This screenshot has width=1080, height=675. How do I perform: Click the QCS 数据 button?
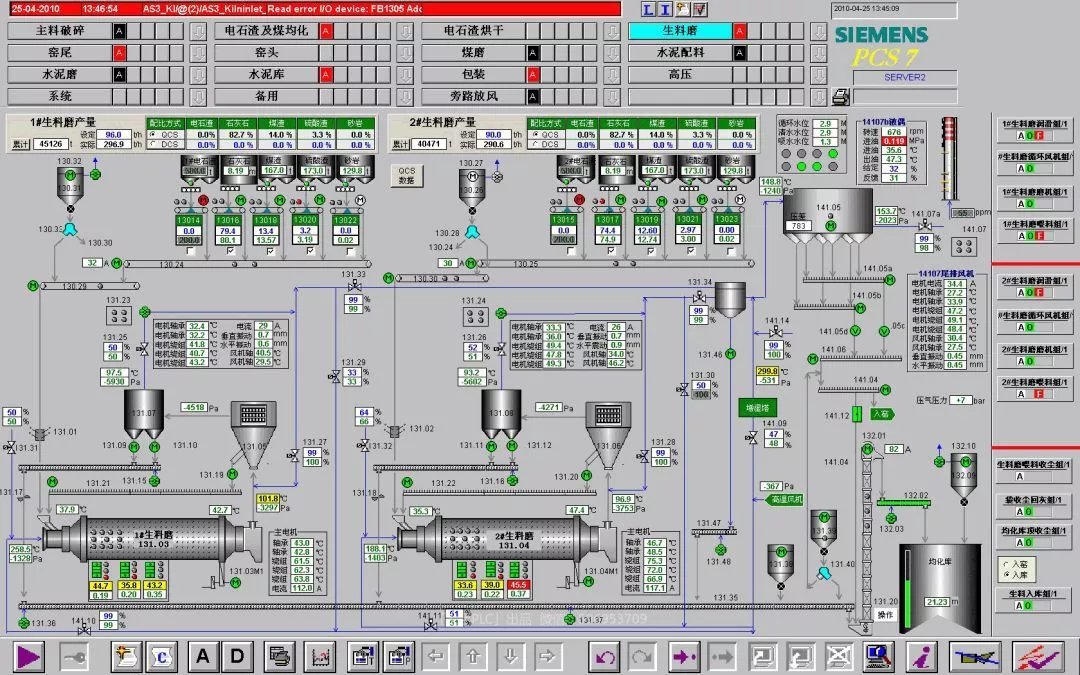(x=405, y=176)
